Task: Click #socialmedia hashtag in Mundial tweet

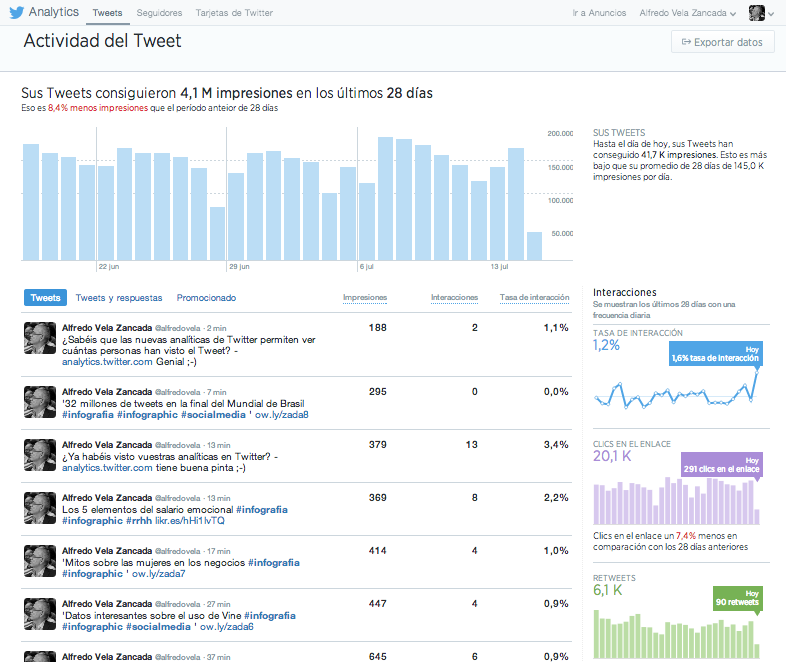Action: point(213,415)
